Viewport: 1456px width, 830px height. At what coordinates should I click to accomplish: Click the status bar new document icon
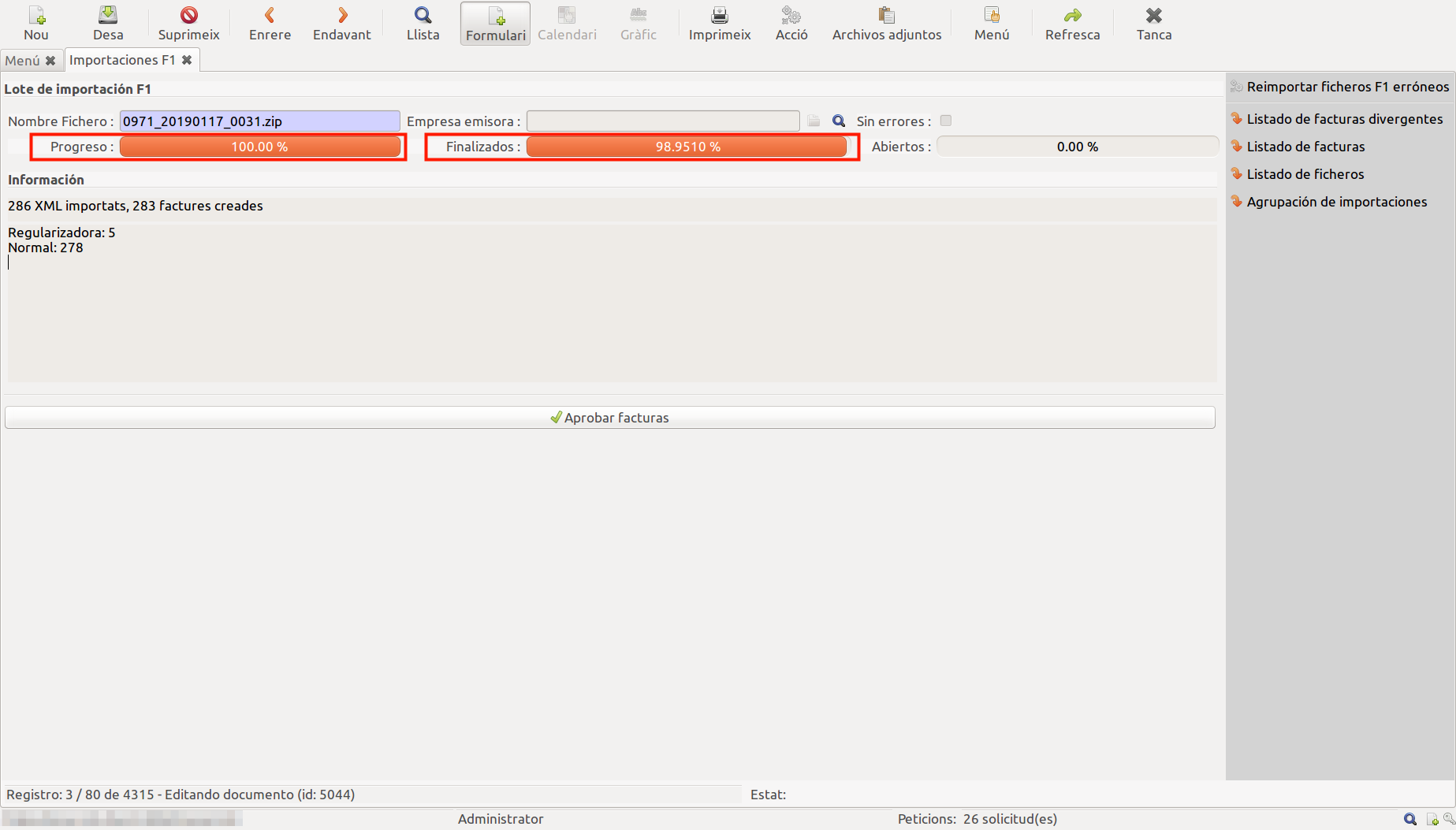(x=1432, y=820)
